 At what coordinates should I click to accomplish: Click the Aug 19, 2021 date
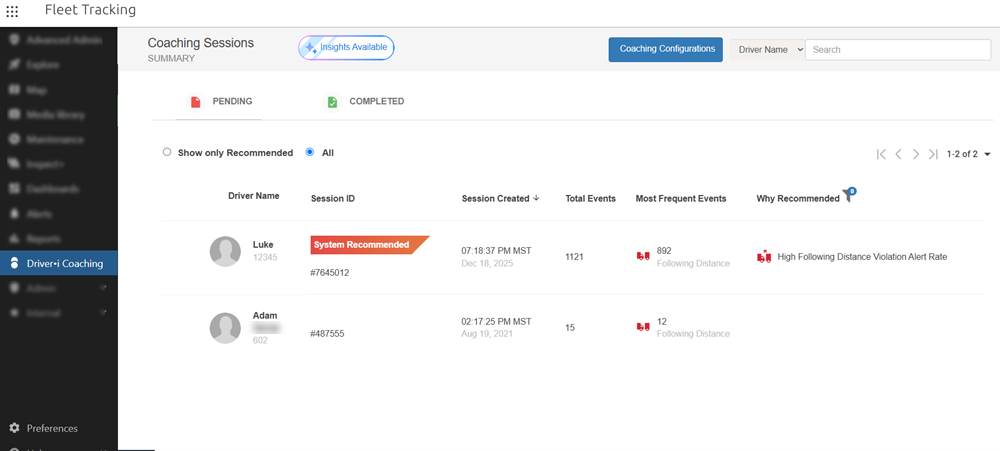point(487,334)
